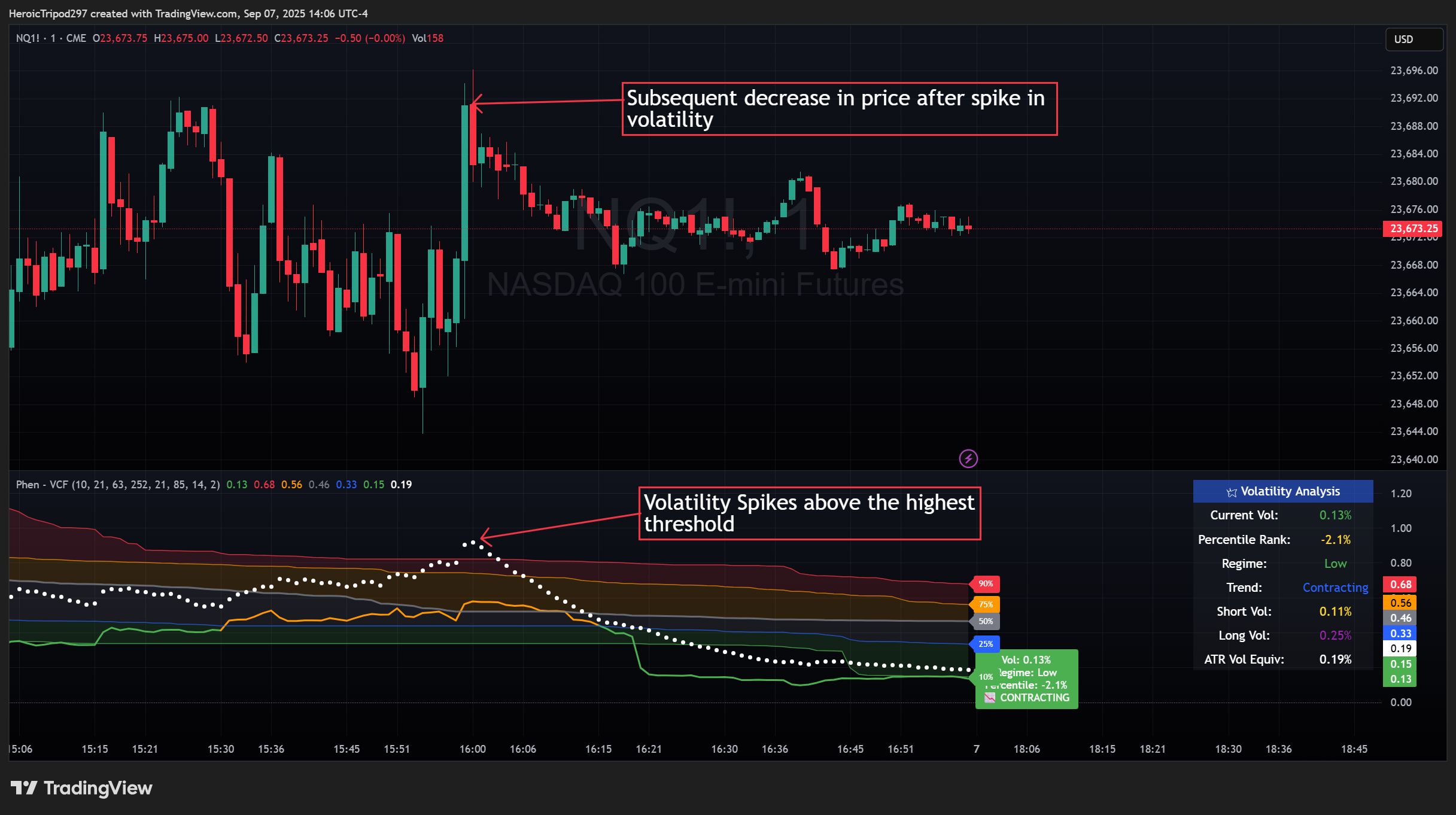The height and width of the screenshot is (815, 1456).
Task: Click the ATR Vol Equiv value 0.19%
Action: (1335, 659)
